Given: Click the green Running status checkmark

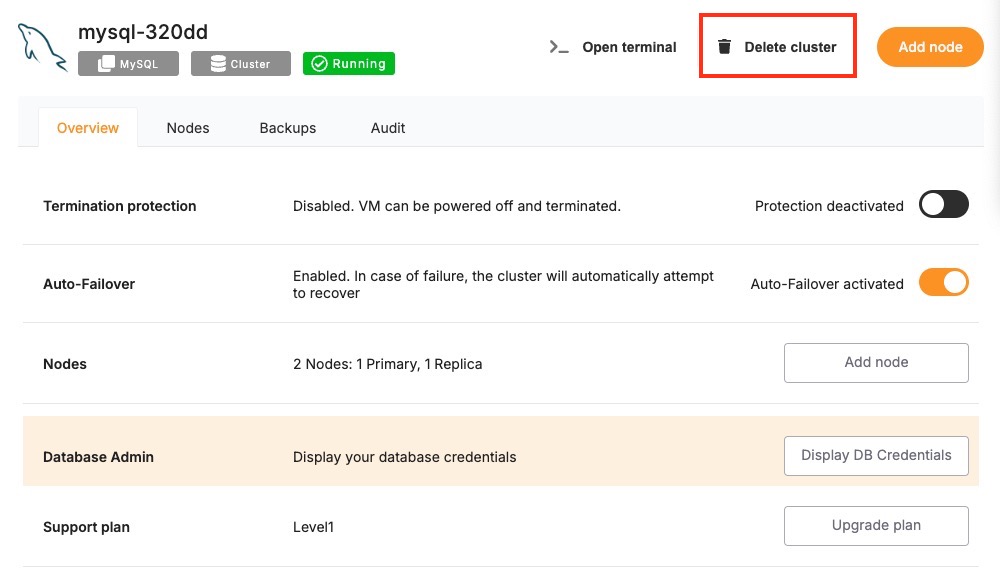Looking at the screenshot, I should click(319, 64).
